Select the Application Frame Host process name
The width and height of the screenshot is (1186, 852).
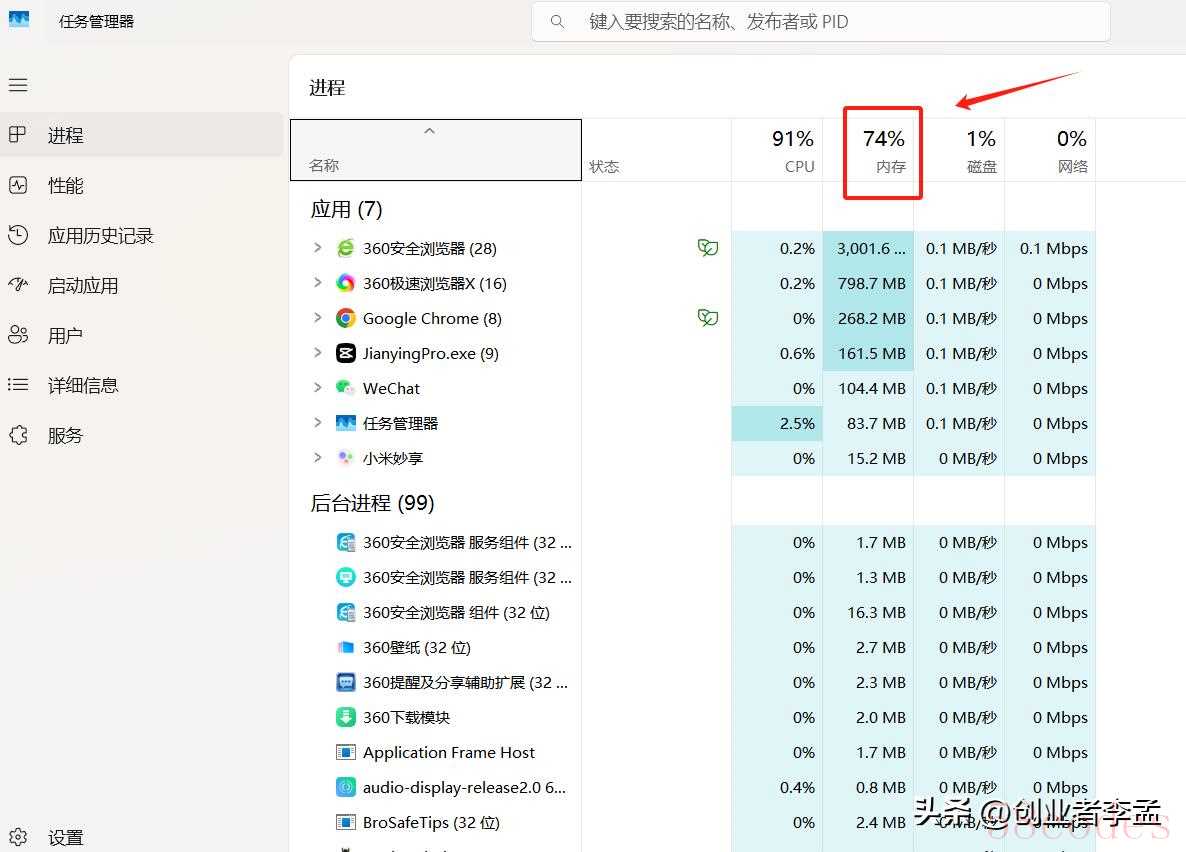pos(449,752)
